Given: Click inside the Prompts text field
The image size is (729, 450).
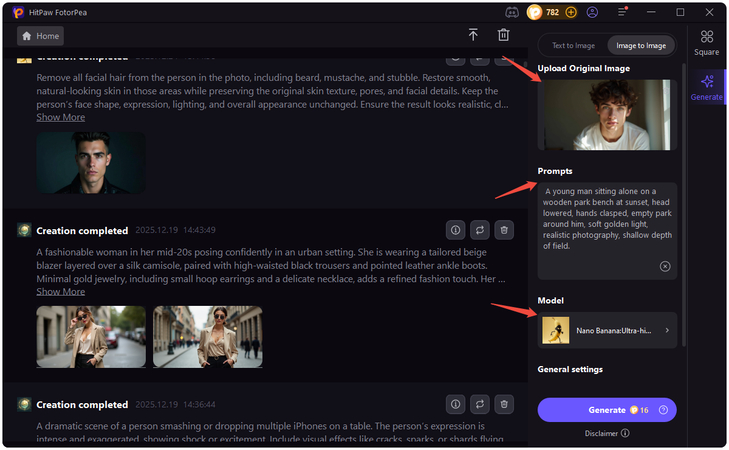Looking at the screenshot, I should tap(607, 231).
